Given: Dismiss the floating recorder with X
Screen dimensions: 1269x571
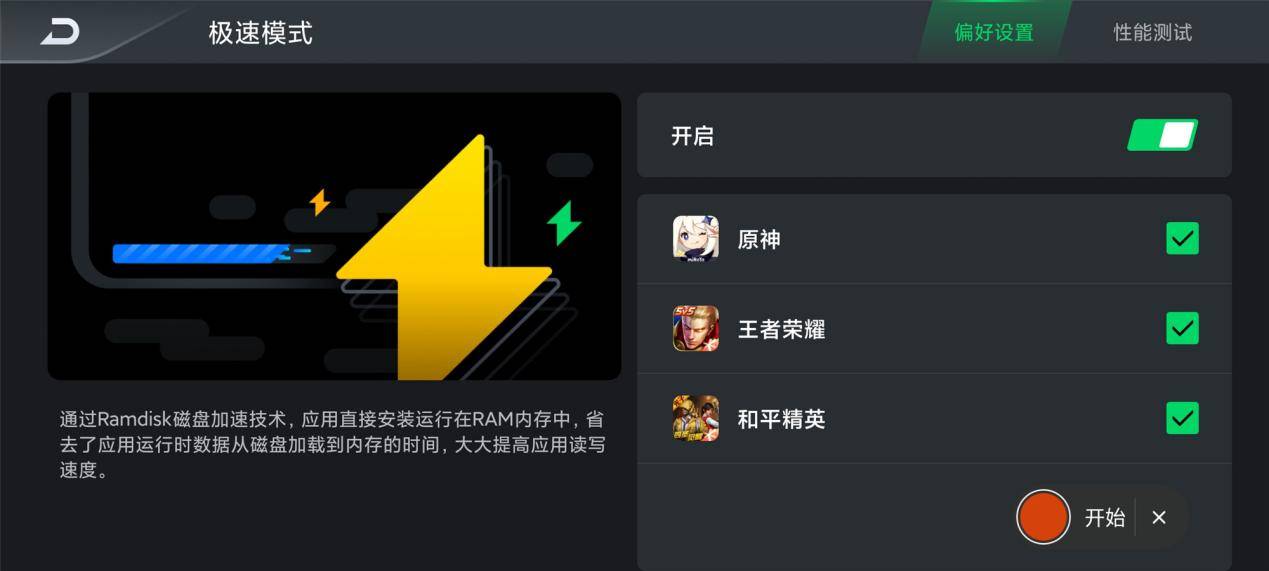Looking at the screenshot, I should tap(1159, 517).
